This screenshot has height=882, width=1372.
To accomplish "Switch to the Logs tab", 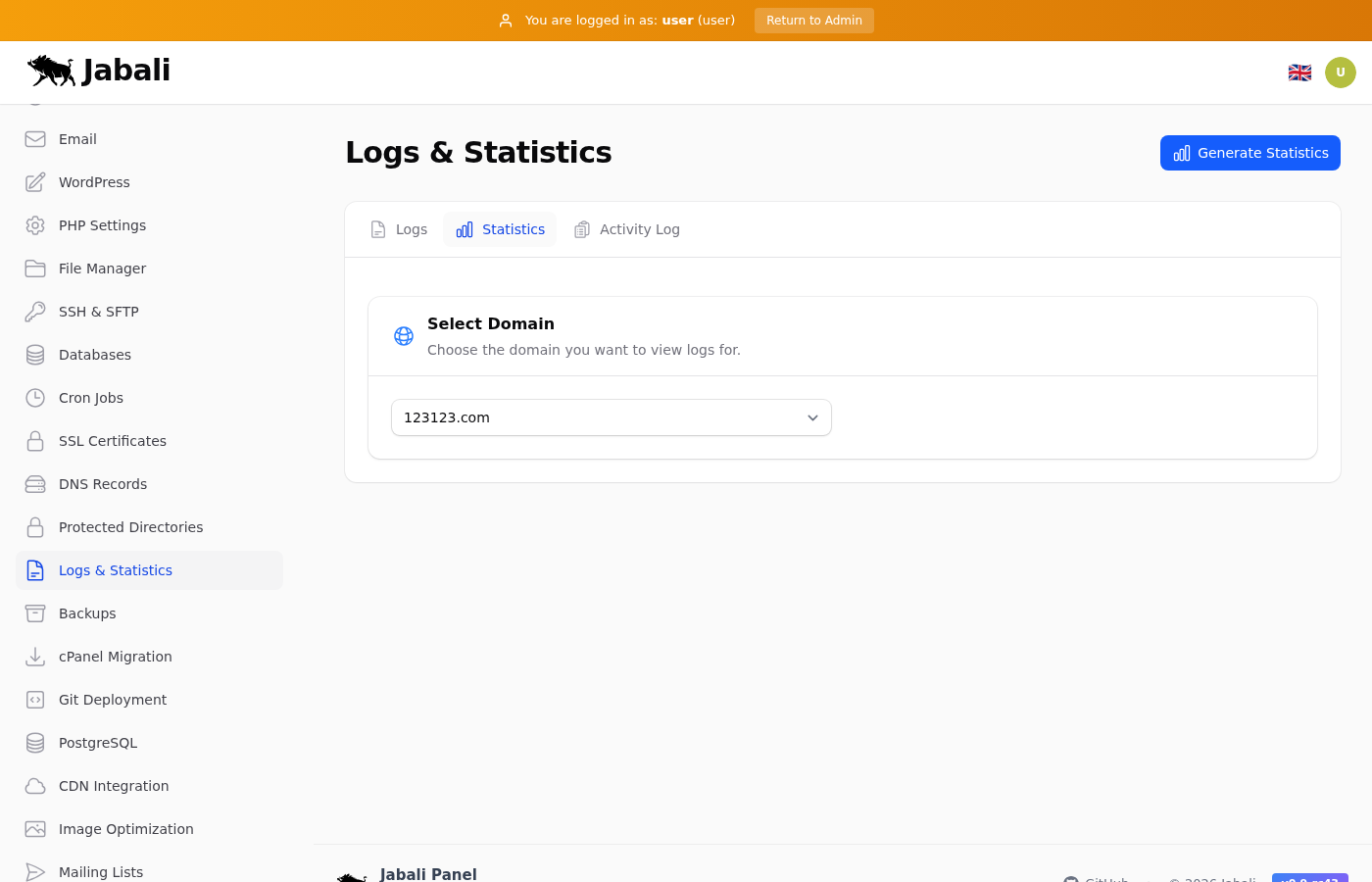I will click(399, 229).
